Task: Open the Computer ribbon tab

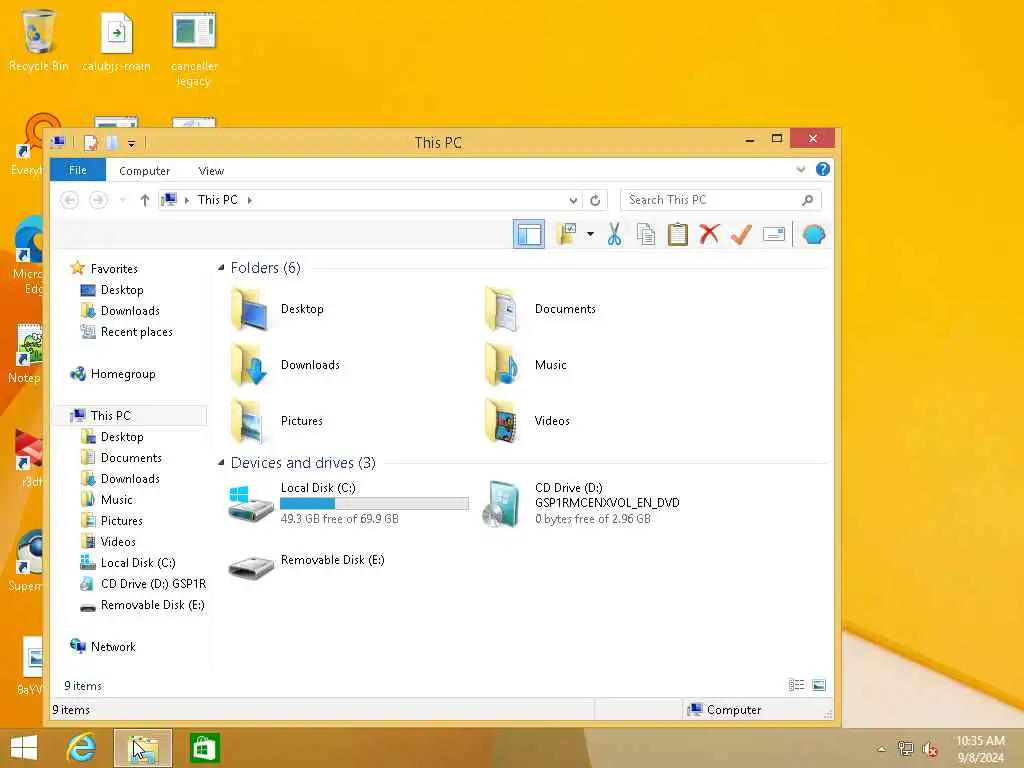Action: (144, 170)
